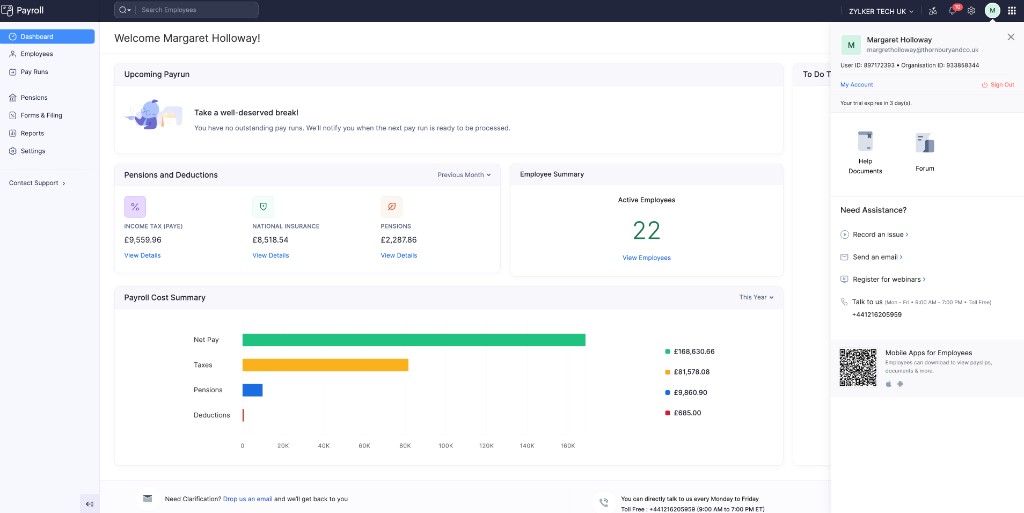Viewport: 1024px width, 513px height.
Task: Open the Dashboard sidebar item
Action: (x=47, y=37)
